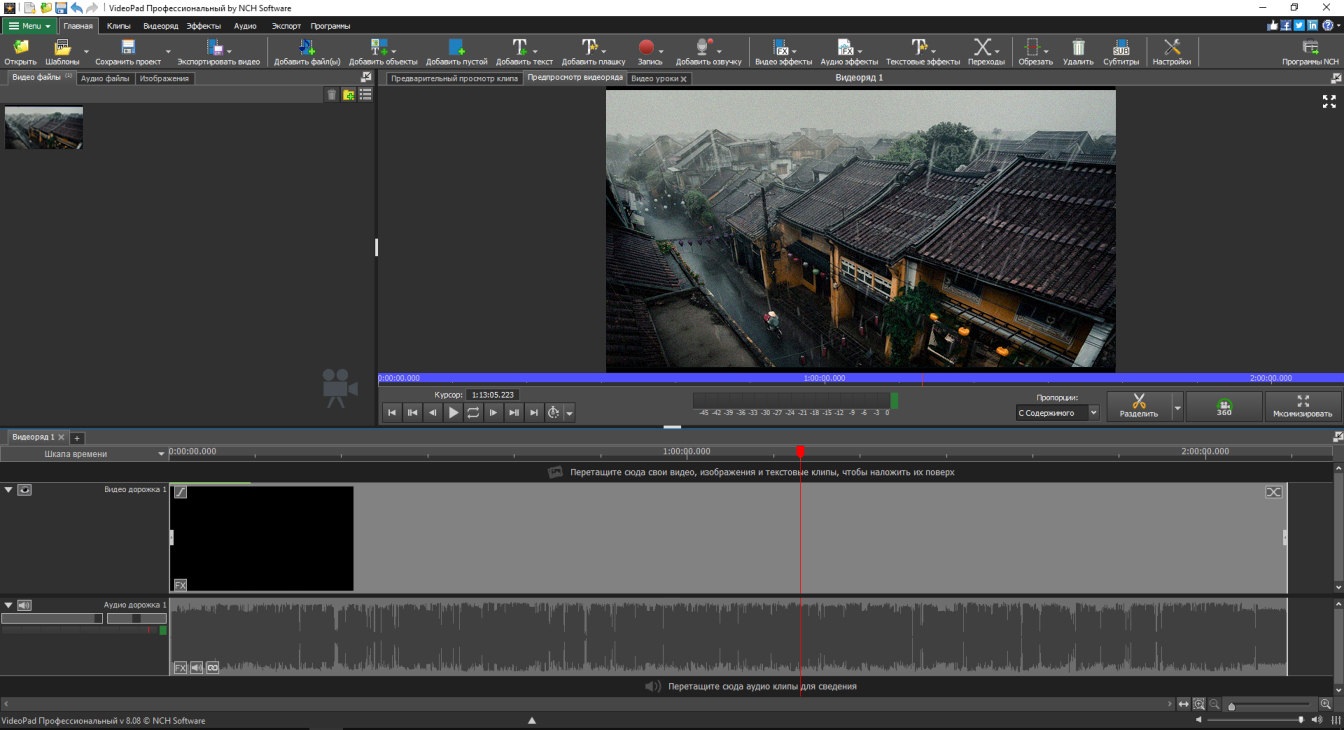Select video thumbnail in media bin

click(44, 128)
